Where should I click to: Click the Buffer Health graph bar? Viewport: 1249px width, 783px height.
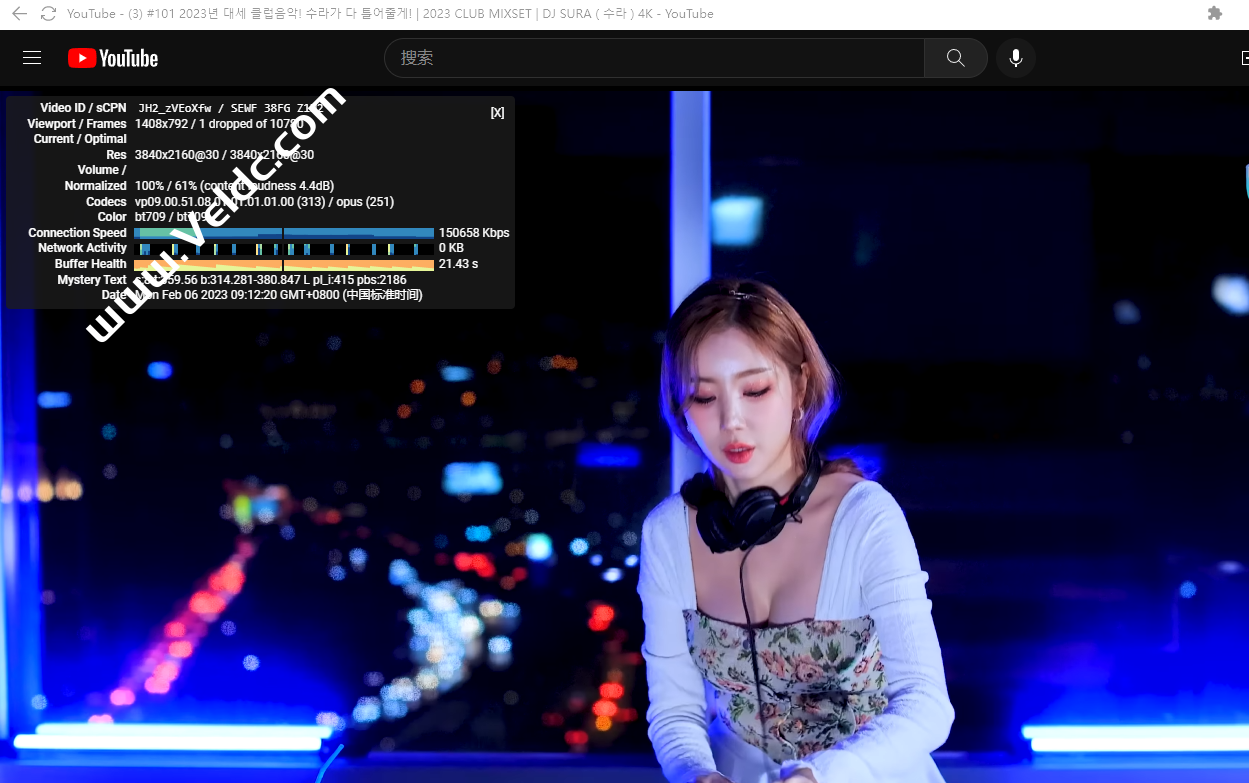tap(284, 264)
